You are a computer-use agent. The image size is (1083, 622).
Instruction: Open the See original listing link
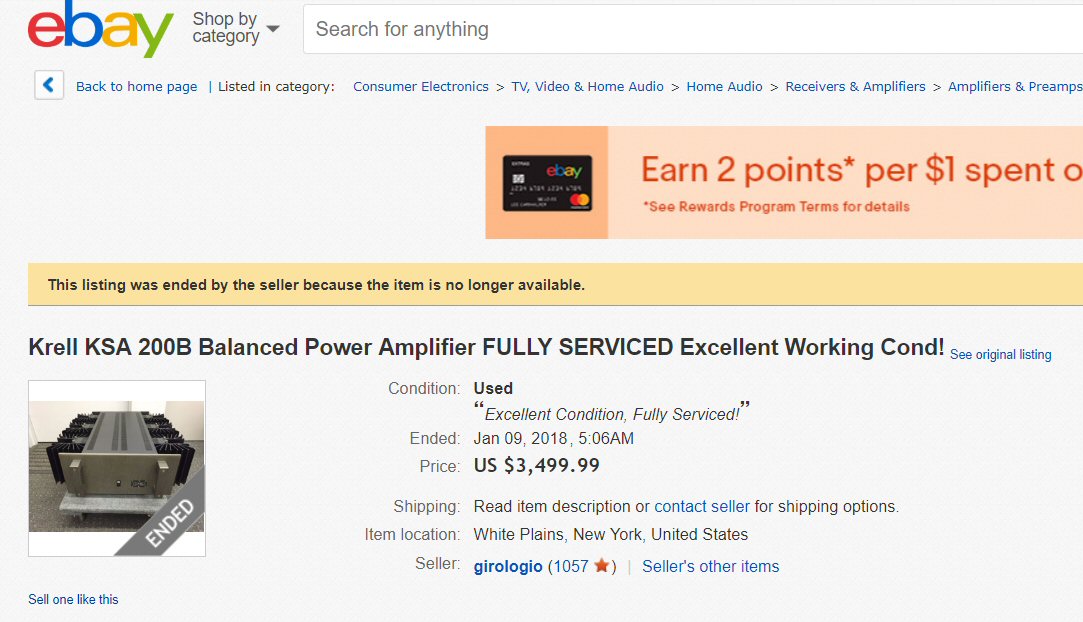[x=1000, y=355]
